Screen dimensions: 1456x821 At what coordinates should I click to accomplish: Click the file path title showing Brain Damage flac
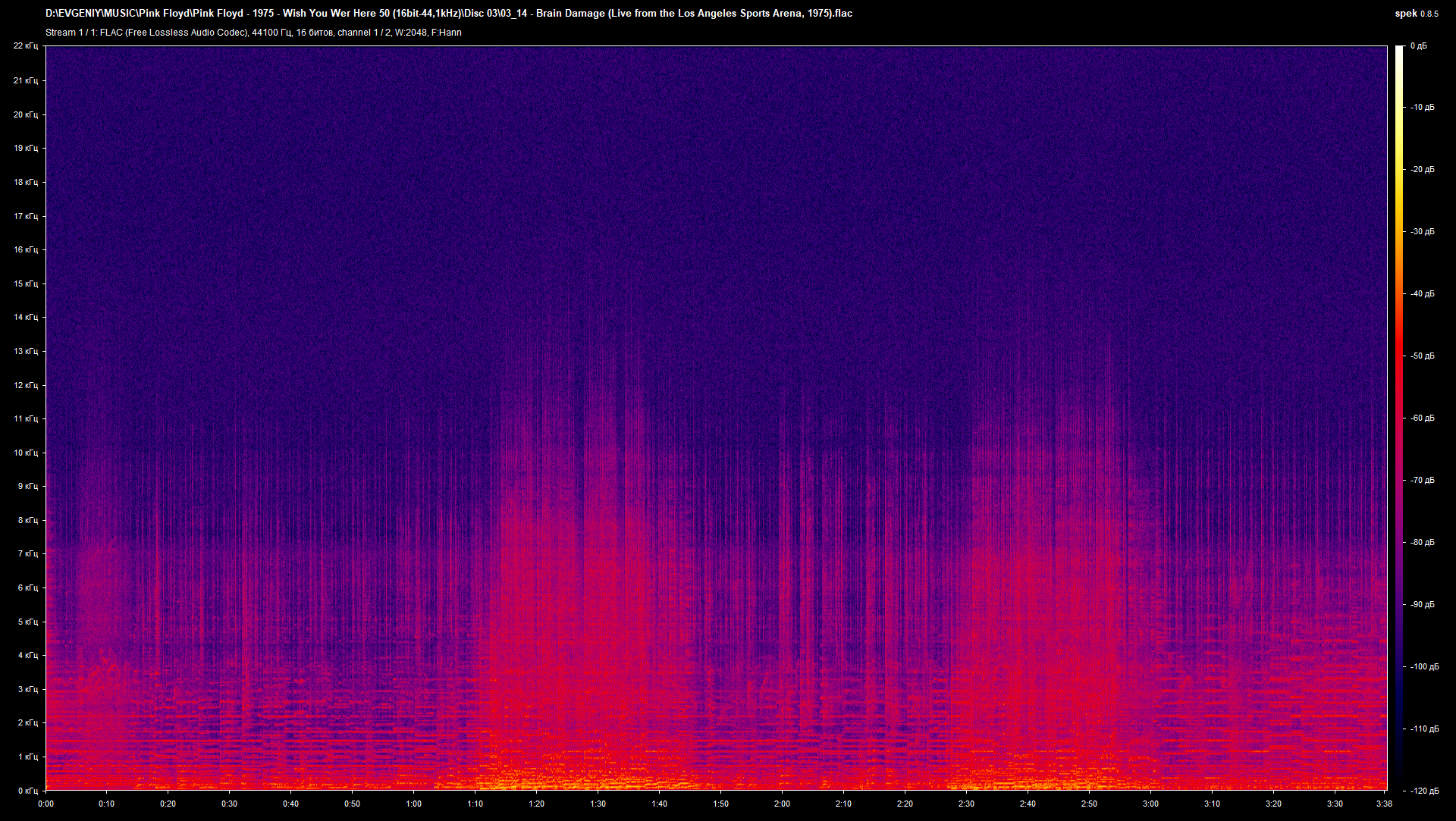449,13
